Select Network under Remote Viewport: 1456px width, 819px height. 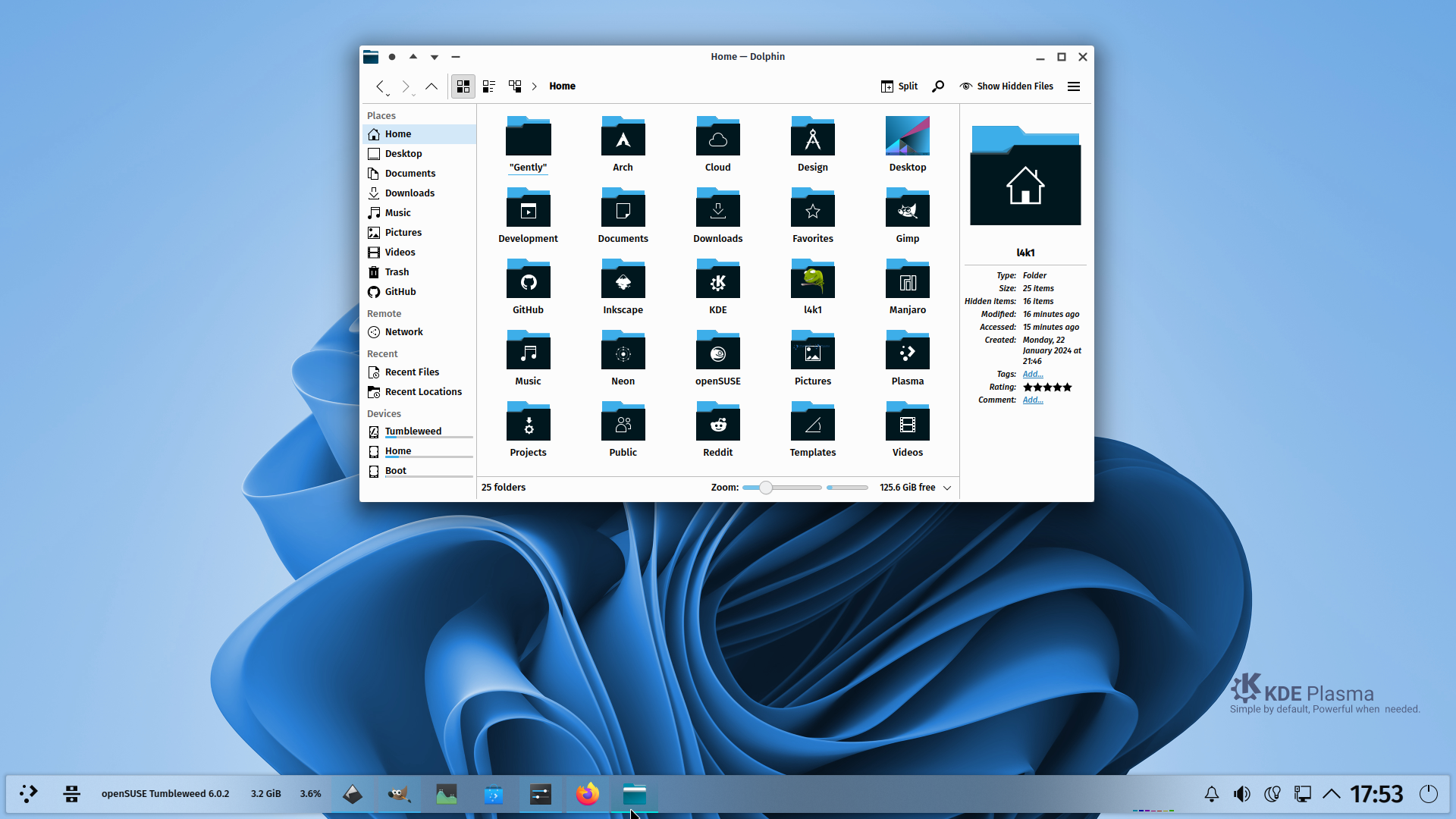(x=419, y=332)
